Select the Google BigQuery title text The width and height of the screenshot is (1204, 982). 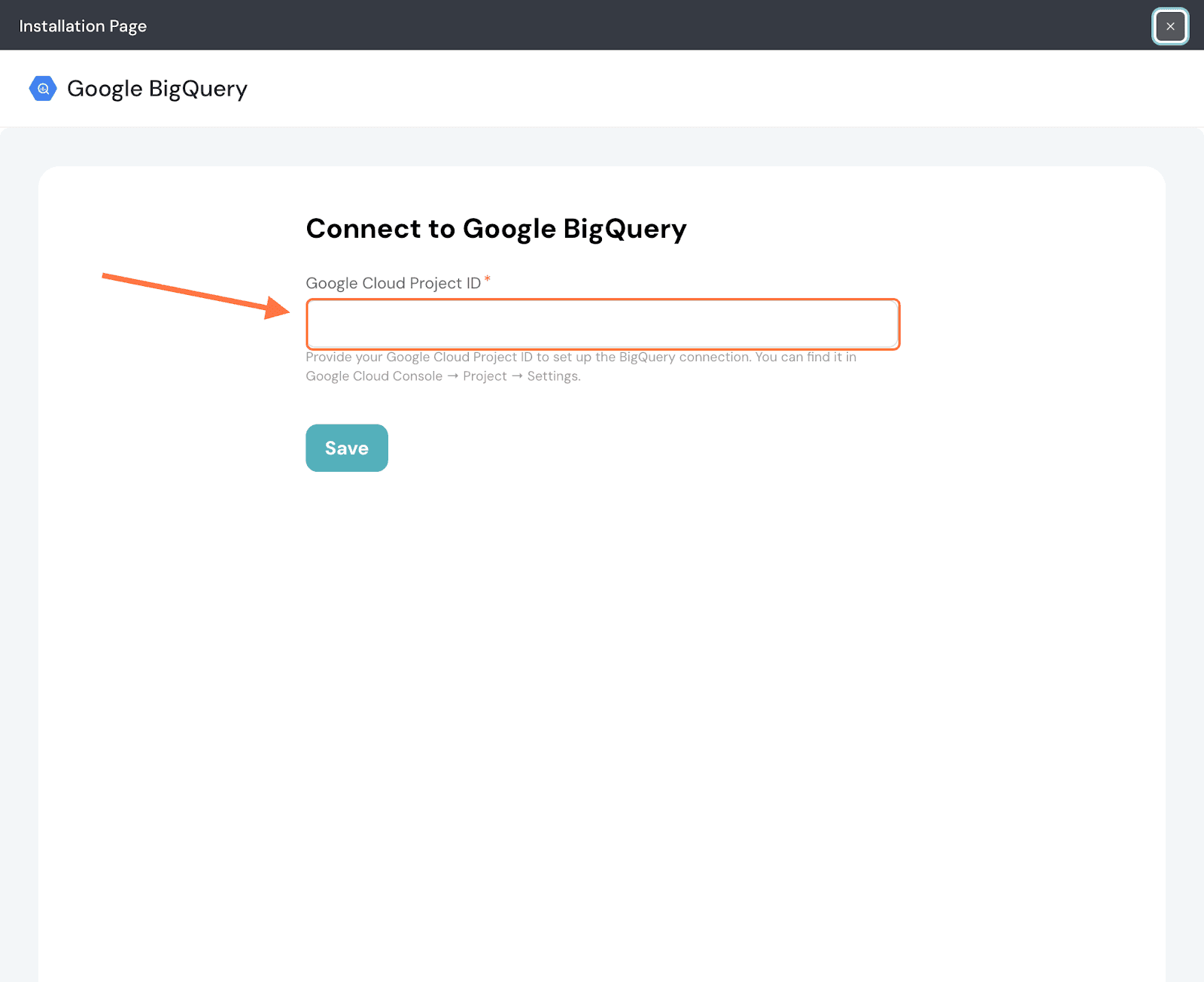pyautogui.click(x=157, y=89)
